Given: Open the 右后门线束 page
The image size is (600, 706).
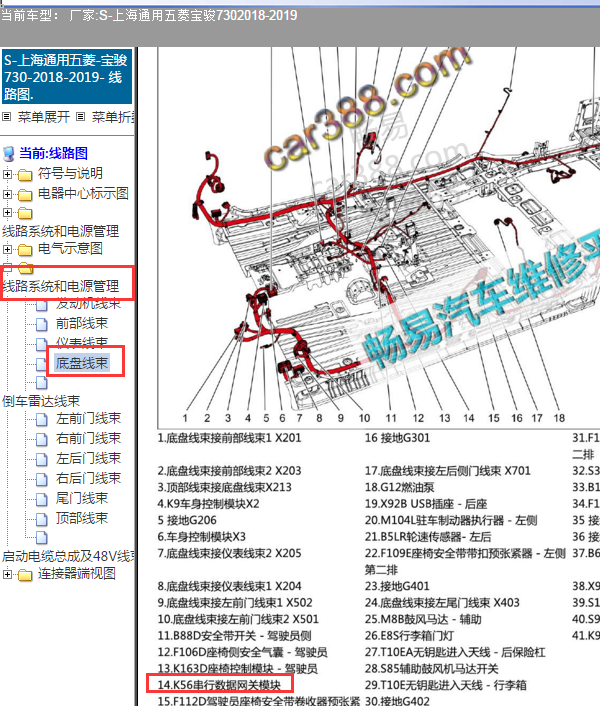Looking at the screenshot, I should click(88, 478).
